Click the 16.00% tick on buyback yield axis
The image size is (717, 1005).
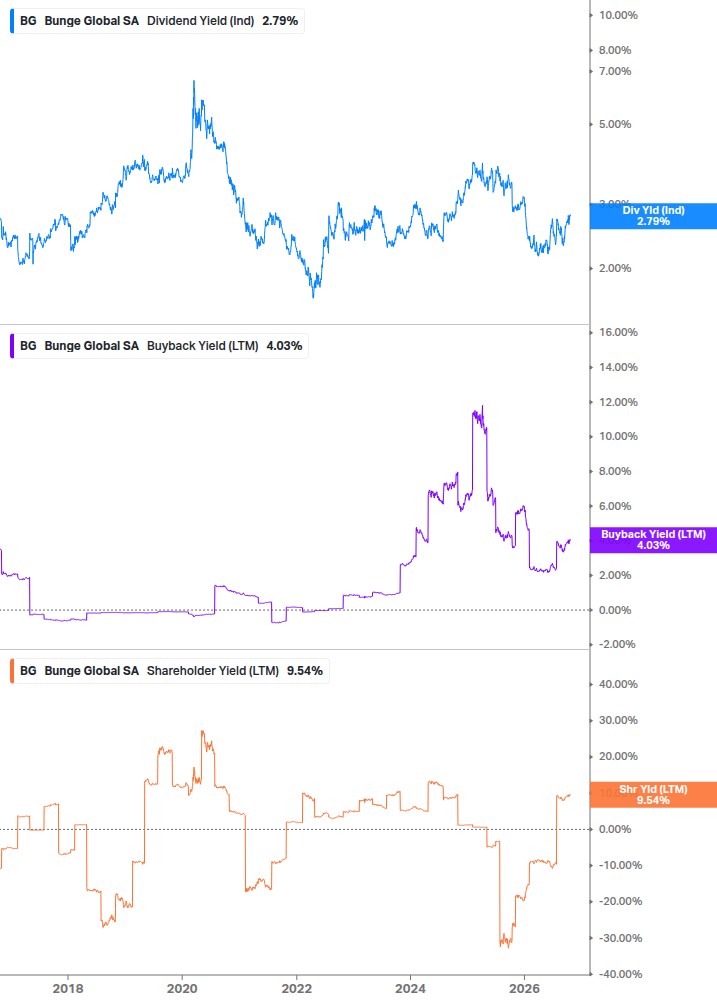(618, 332)
